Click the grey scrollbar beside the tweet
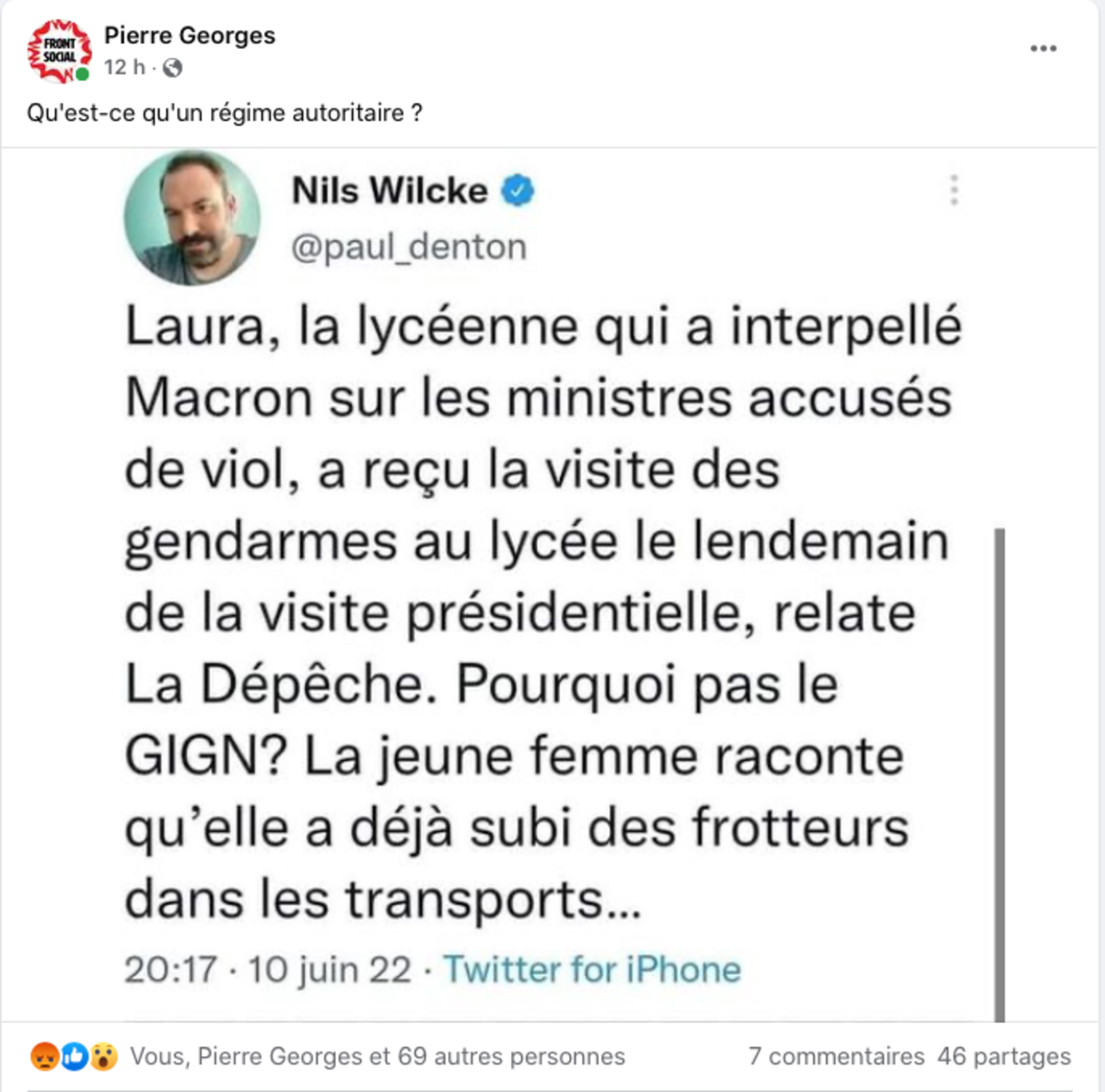The height and width of the screenshot is (1092, 1105). coord(1000,774)
